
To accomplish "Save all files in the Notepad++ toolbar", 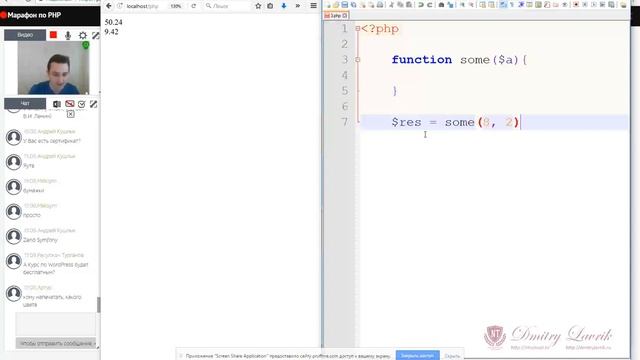I will coord(353,5).
